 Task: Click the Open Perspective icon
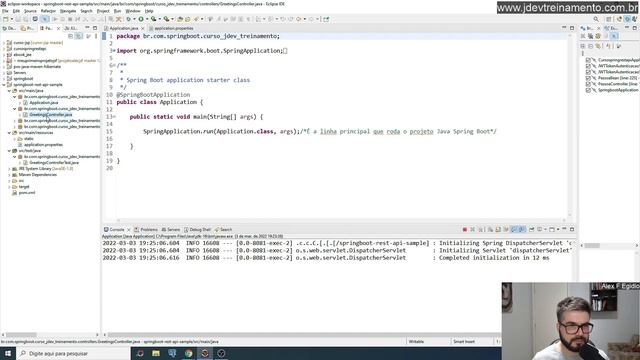tap(609, 19)
